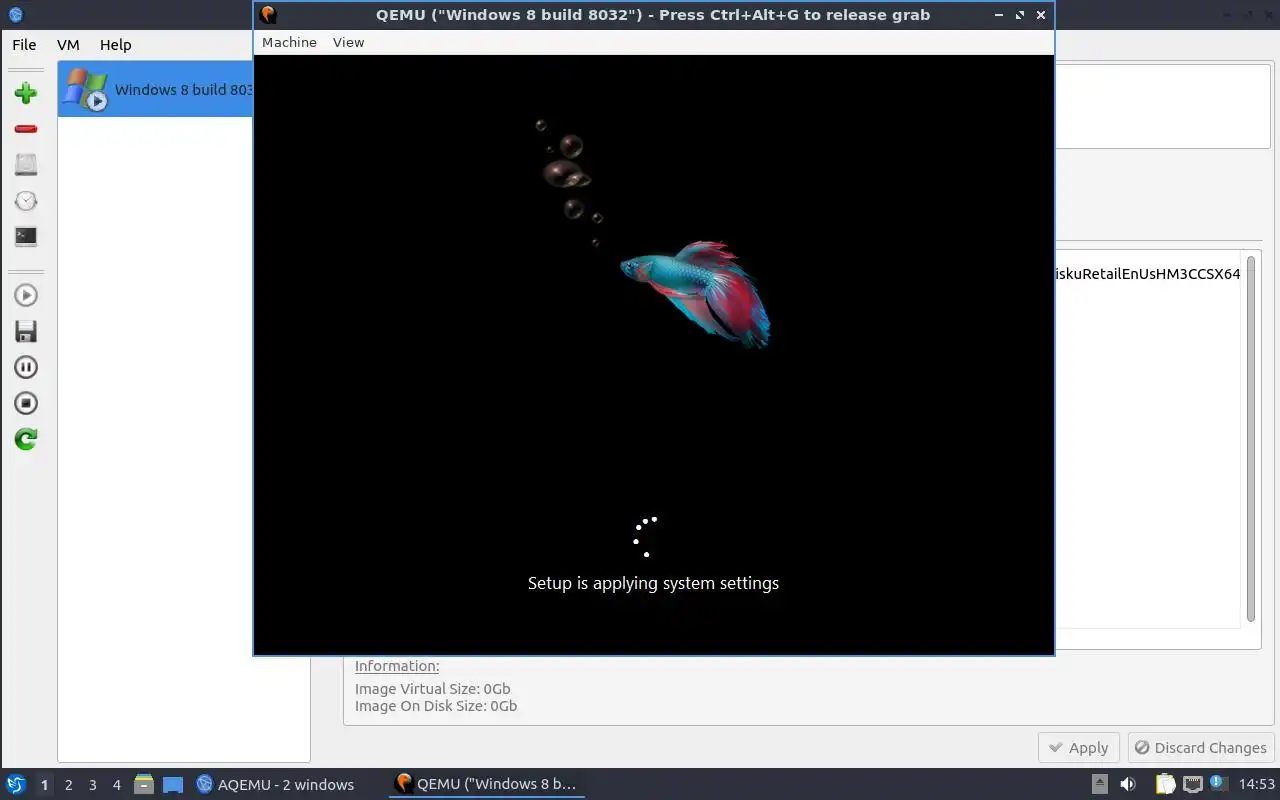
Task: Switch to workspace 2 in the pager
Action: (x=68, y=785)
